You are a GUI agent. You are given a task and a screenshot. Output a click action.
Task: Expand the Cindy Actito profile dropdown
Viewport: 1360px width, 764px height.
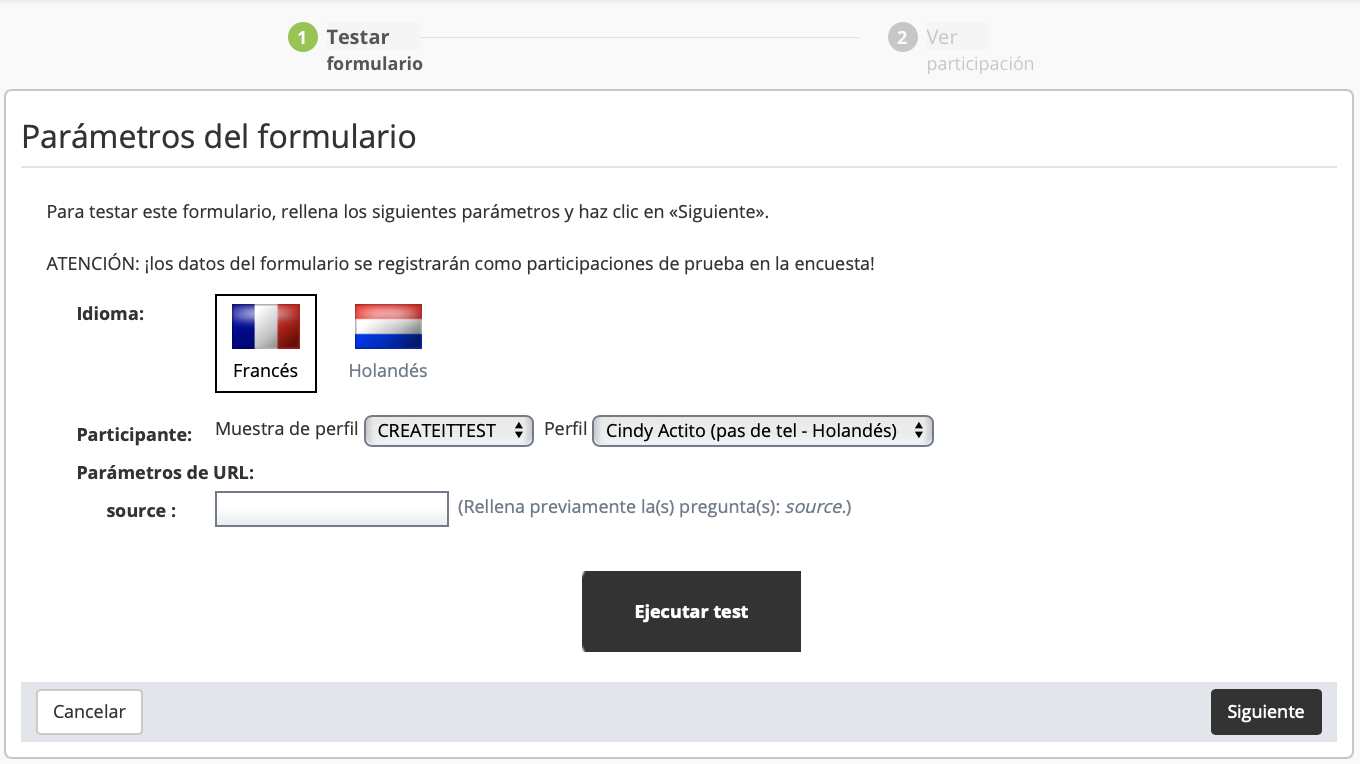762,431
